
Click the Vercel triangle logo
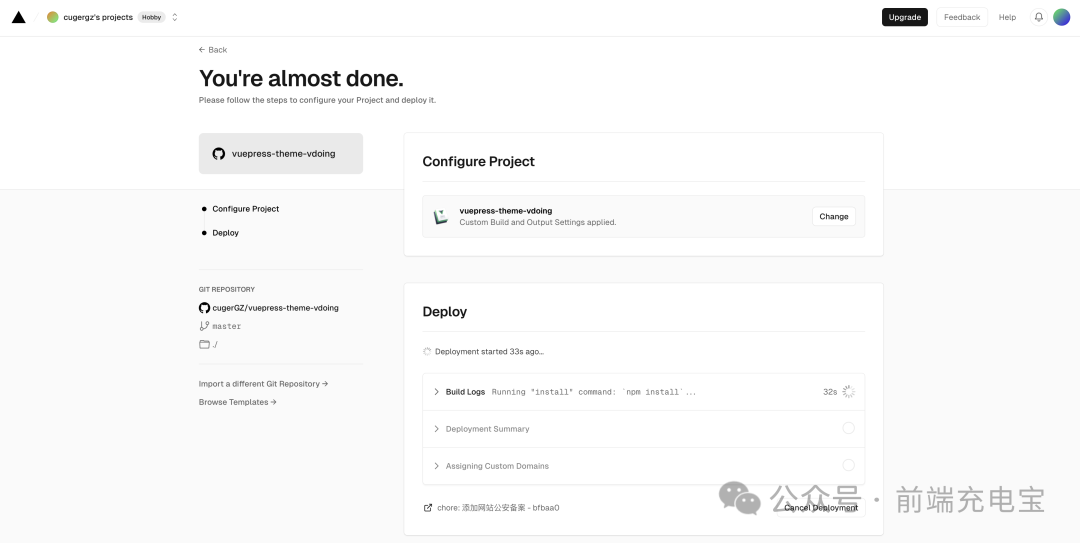19,17
